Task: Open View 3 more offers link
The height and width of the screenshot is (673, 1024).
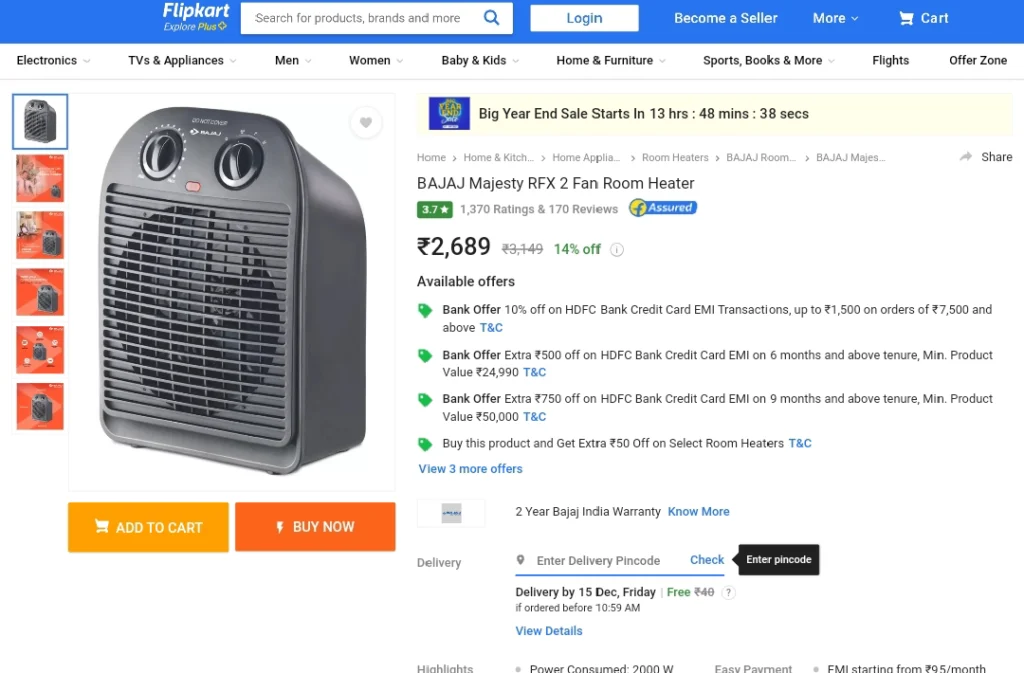Action: (x=470, y=469)
